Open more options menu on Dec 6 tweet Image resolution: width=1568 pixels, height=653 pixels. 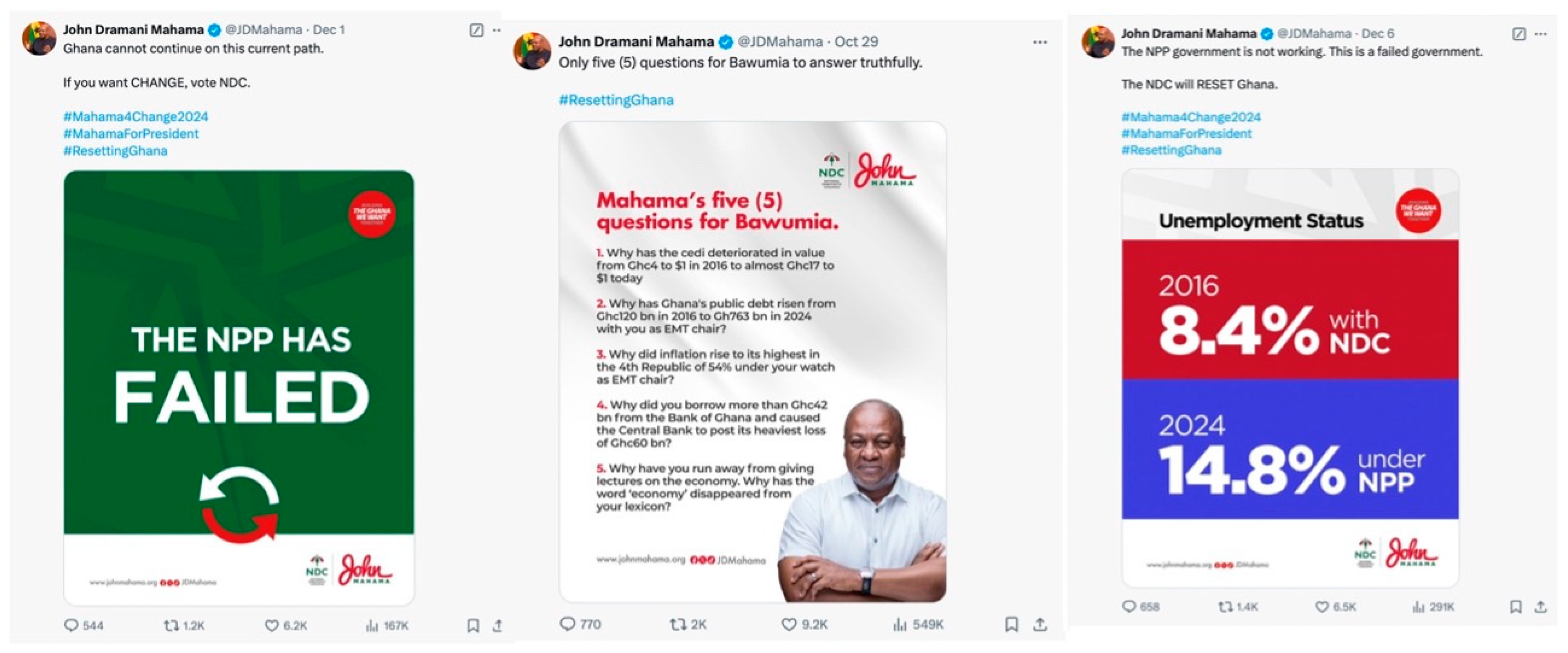coord(1540,34)
